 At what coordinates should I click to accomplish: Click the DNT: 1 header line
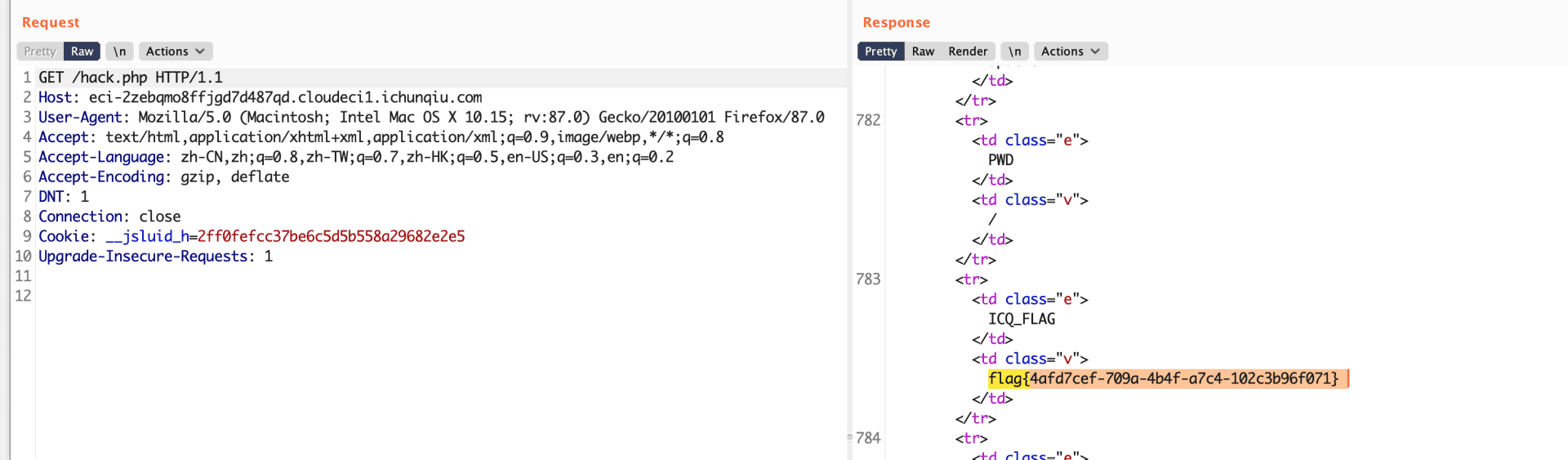coord(64,197)
